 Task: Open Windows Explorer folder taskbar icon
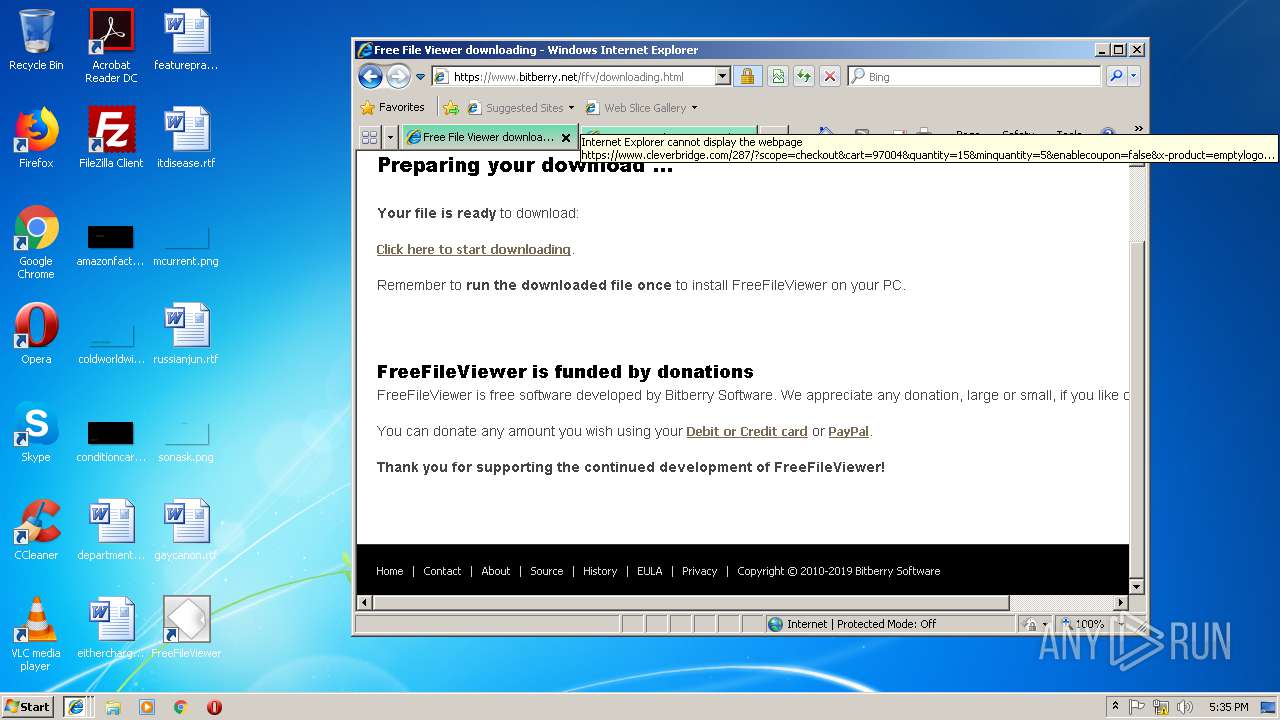(113, 707)
